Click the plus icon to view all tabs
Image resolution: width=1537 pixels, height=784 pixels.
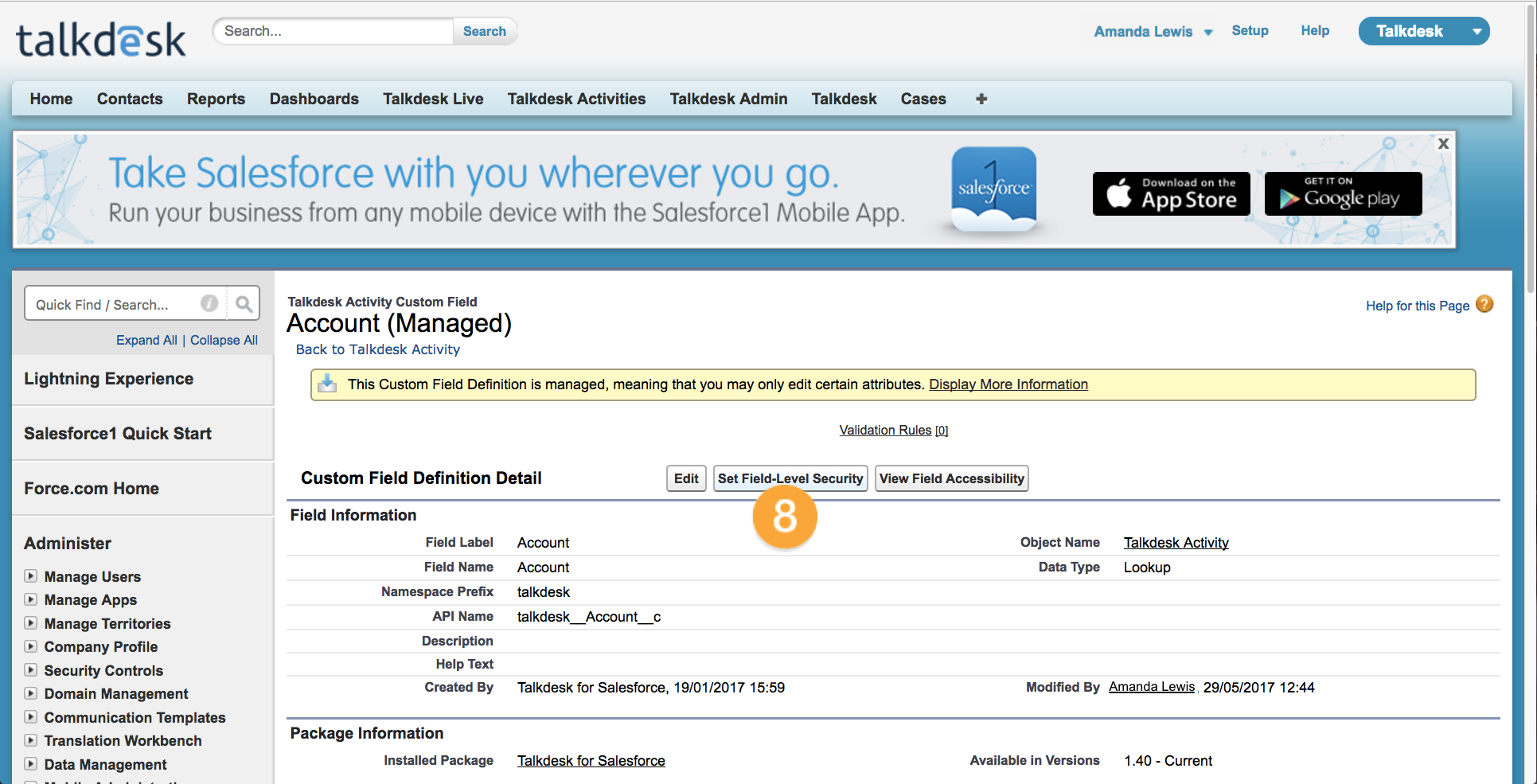[x=981, y=99]
